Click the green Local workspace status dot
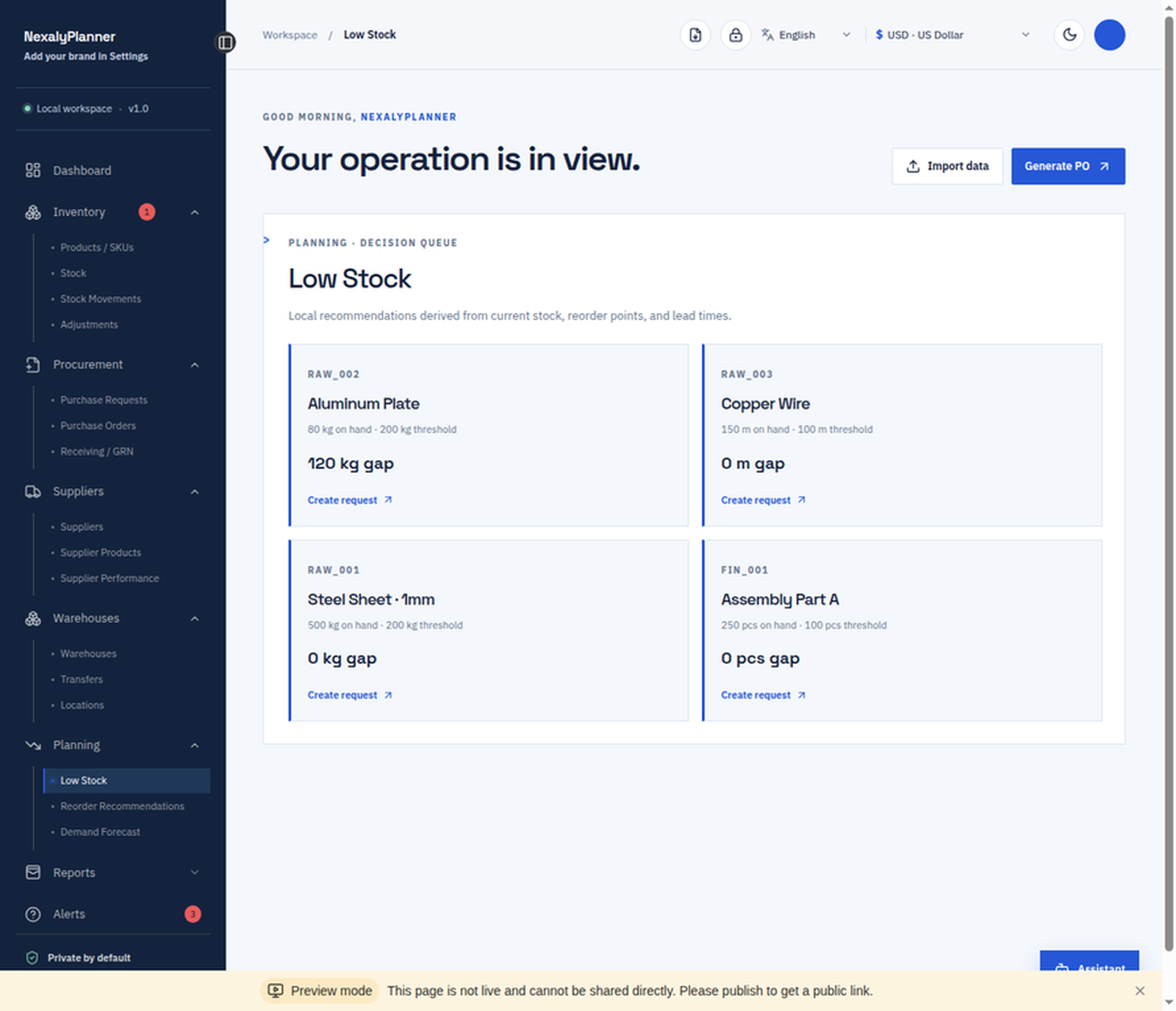The height and width of the screenshot is (1011, 1176). pyautogui.click(x=28, y=109)
